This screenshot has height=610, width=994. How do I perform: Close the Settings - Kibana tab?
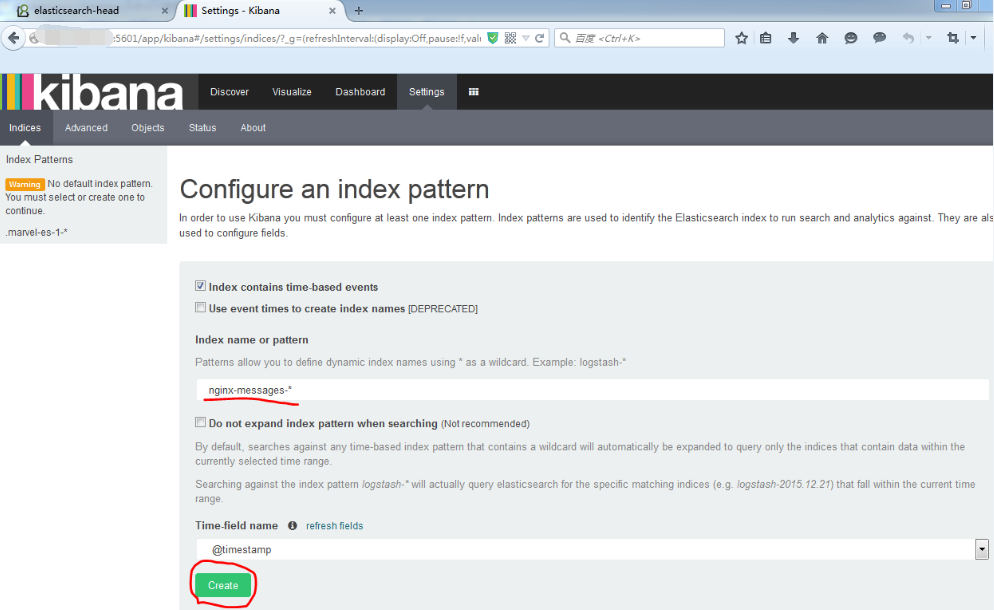(x=332, y=11)
